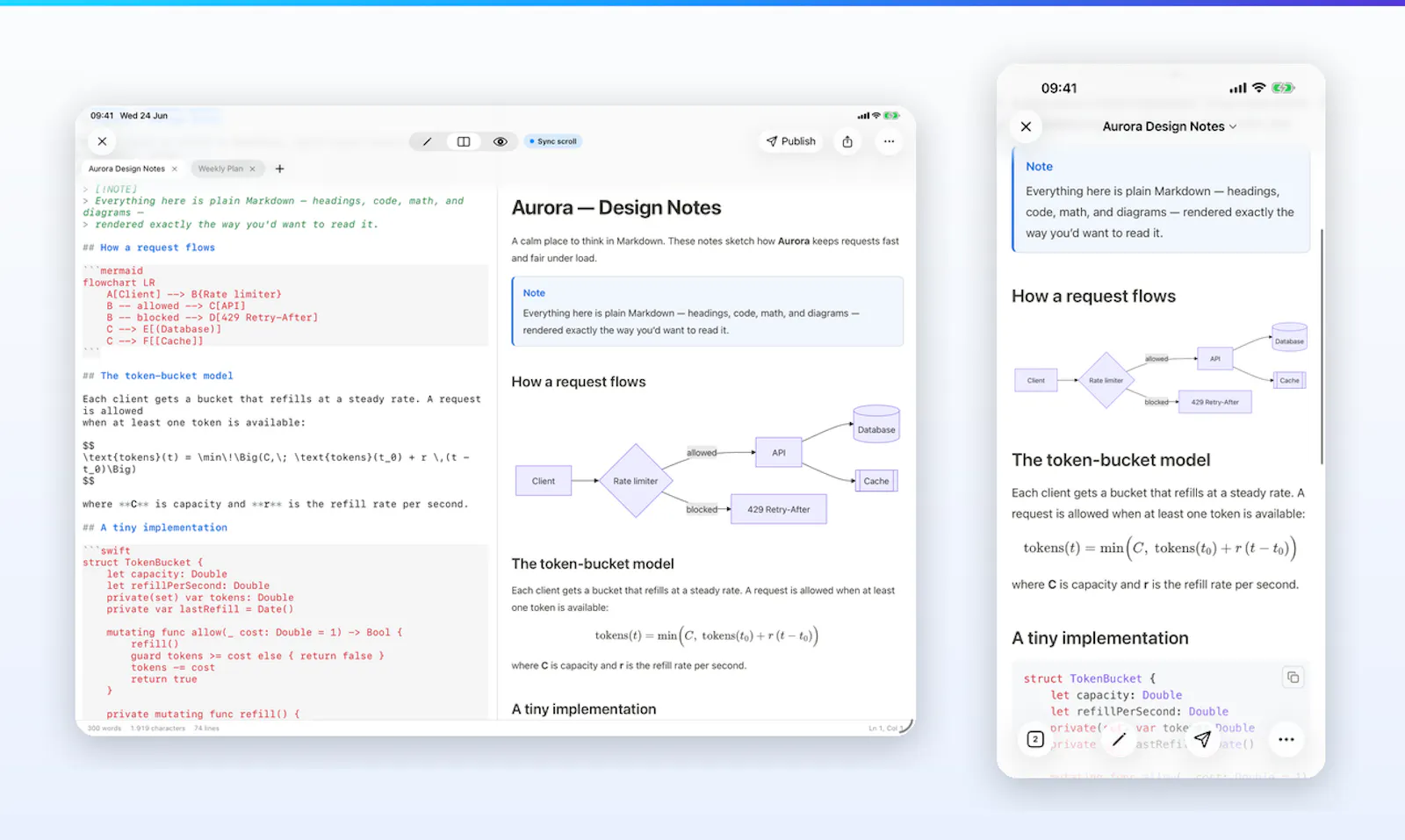
Task: Open the phone's more options ellipsis
Action: (1286, 739)
